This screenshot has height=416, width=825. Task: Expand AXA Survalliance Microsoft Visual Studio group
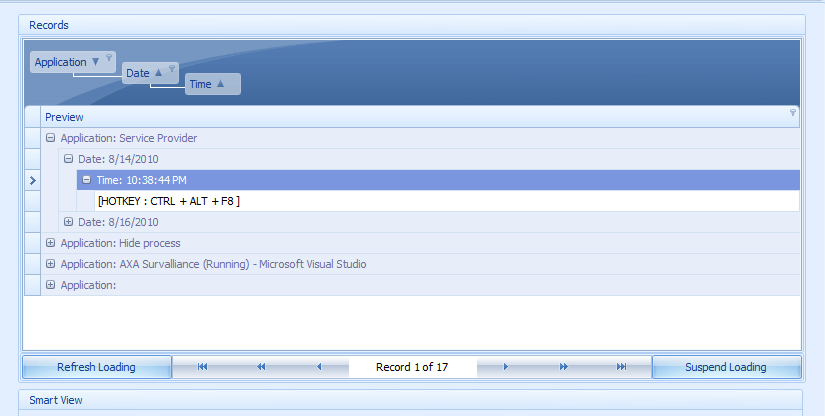50,264
